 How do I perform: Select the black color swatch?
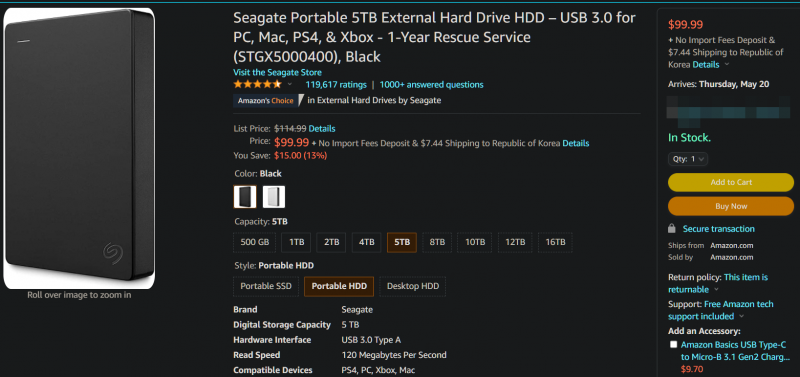point(245,196)
